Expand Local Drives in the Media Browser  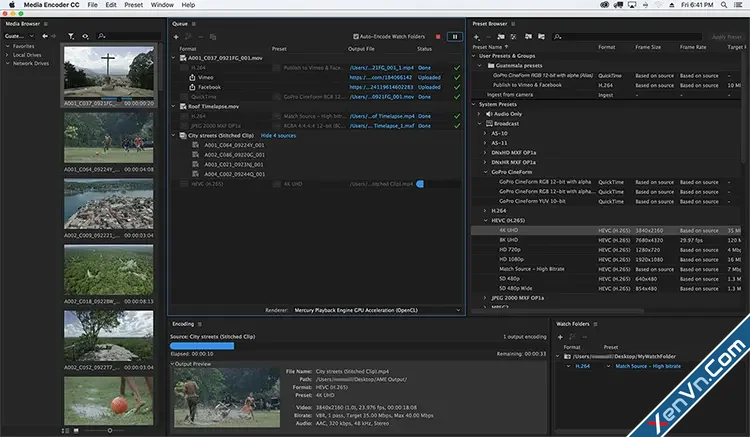(x=8, y=55)
